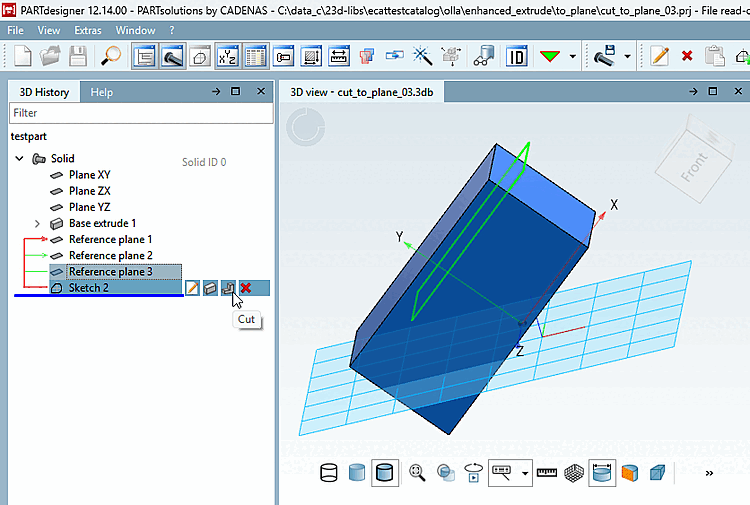Toggle the XYZ variable manager icon

pyautogui.click(x=227, y=56)
